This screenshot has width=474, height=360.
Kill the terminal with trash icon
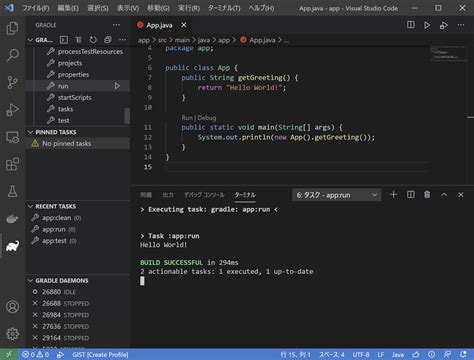[427, 195]
